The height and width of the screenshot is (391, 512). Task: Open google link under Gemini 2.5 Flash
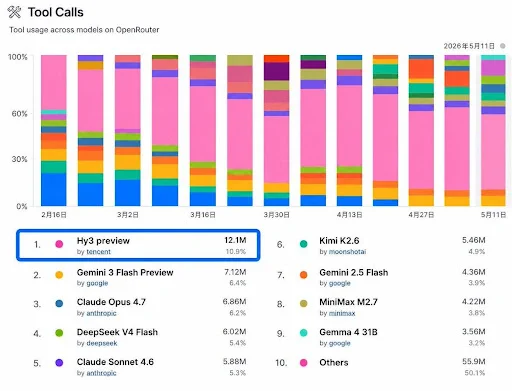(340, 283)
